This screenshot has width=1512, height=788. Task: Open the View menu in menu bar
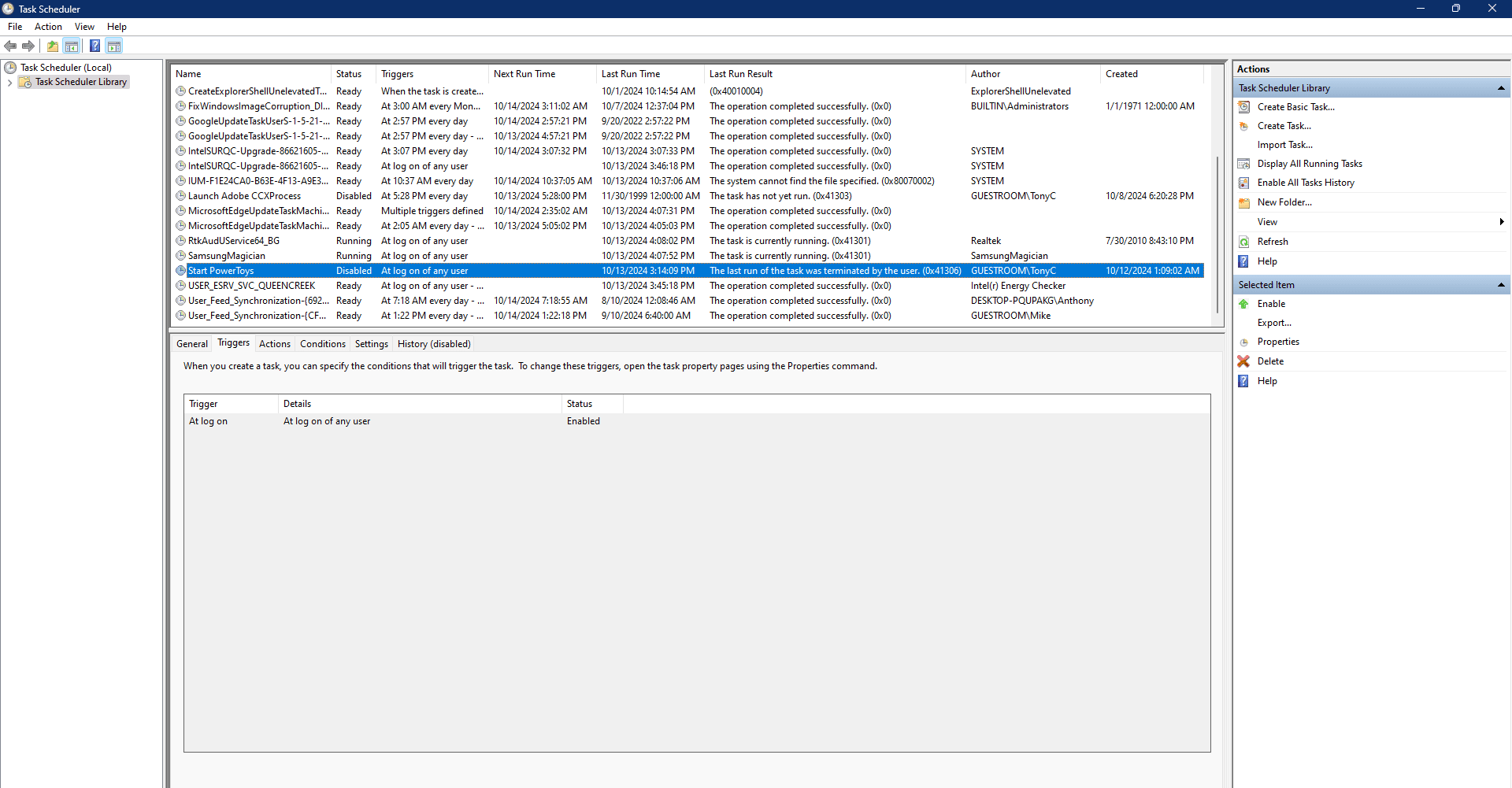pos(84,27)
